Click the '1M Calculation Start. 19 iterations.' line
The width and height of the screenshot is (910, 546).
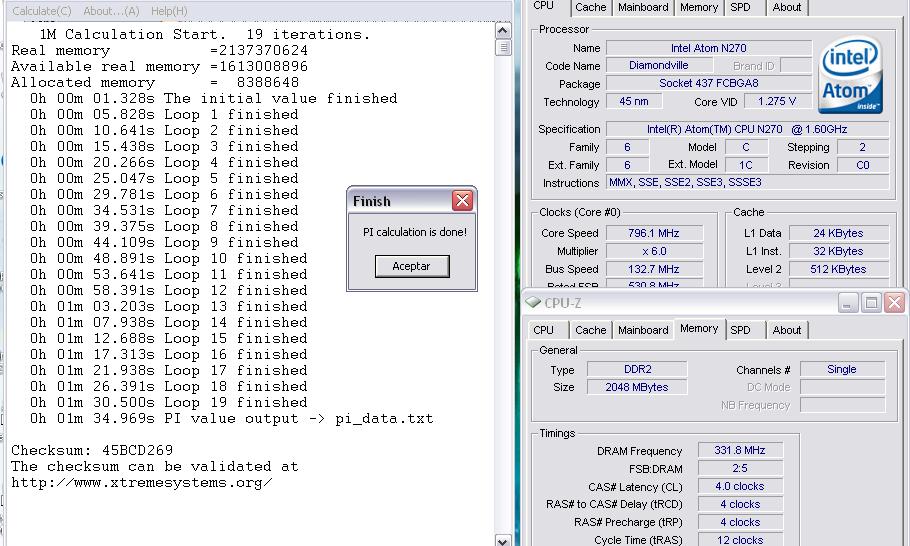coord(204,35)
